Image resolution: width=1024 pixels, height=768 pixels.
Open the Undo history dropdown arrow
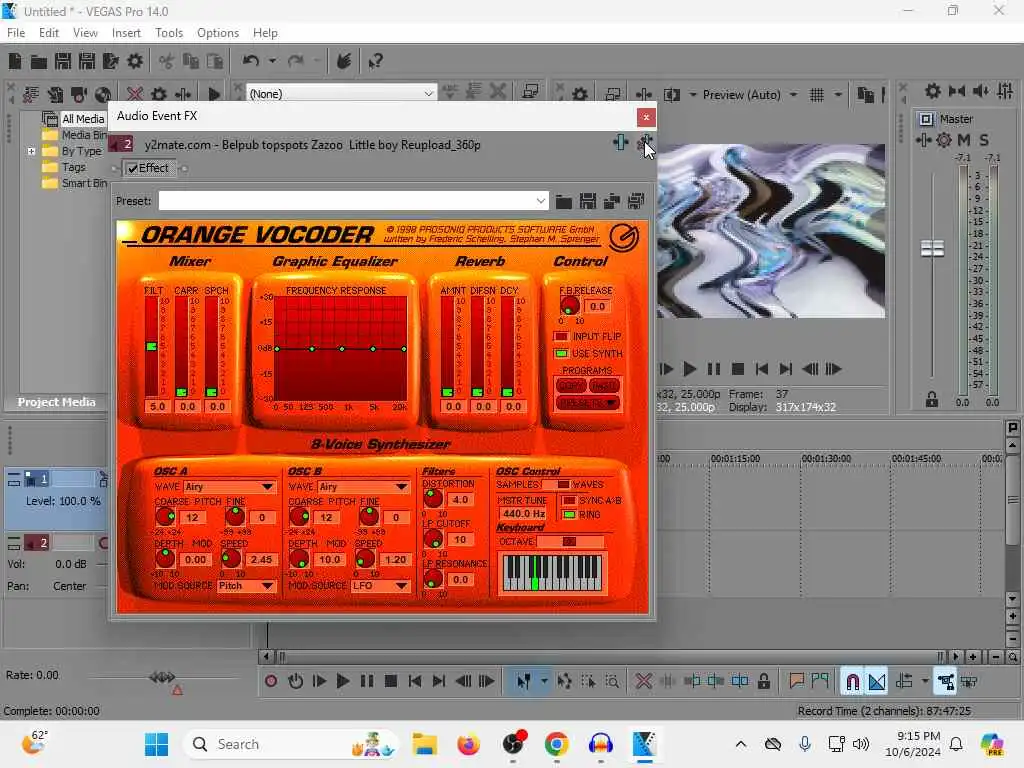[272, 61]
